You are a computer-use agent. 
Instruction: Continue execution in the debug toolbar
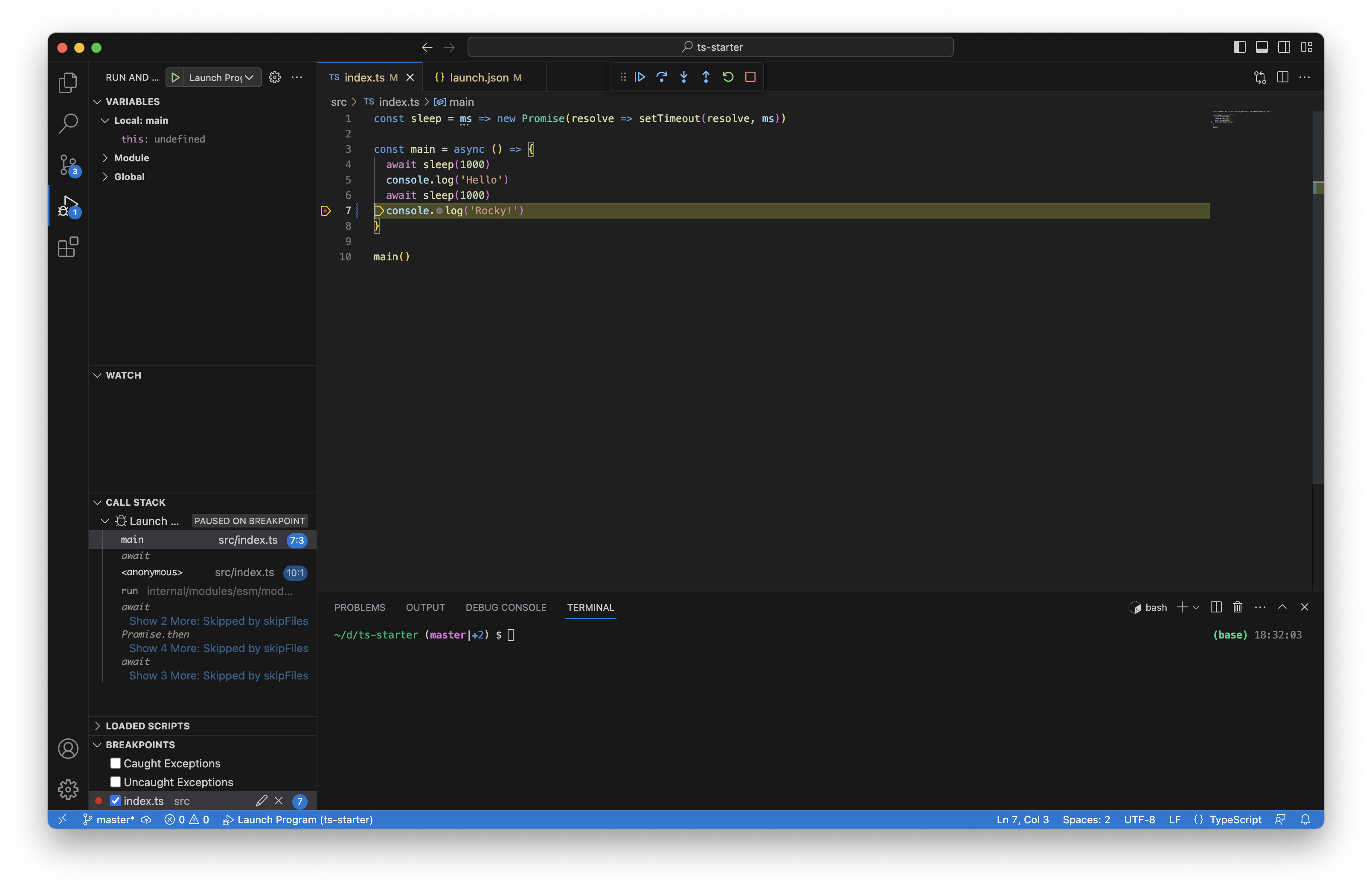point(639,77)
